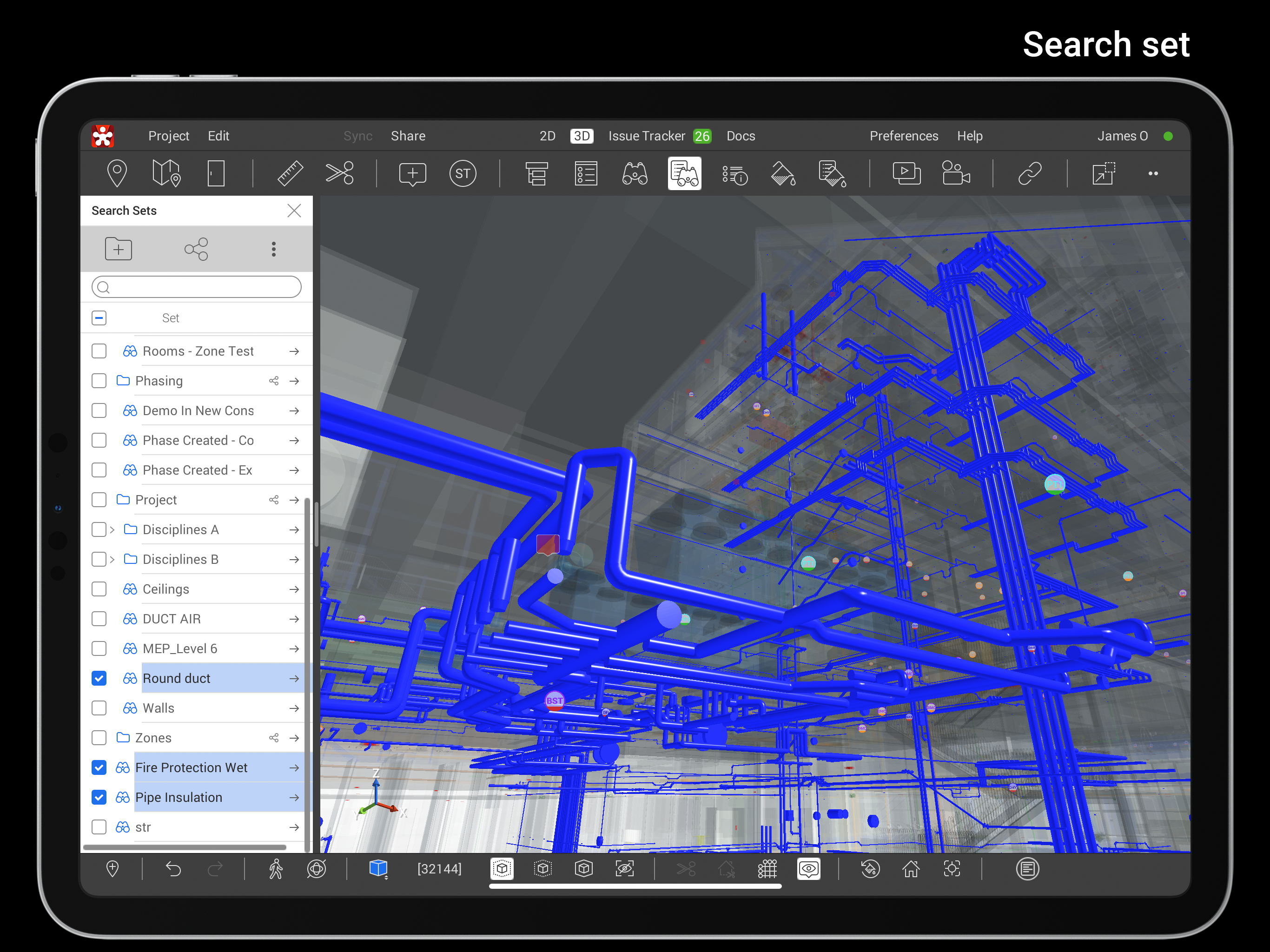Image resolution: width=1270 pixels, height=952 pixels.
Task: Uncheck the Round duct checkbox
Action: point(99,678)
